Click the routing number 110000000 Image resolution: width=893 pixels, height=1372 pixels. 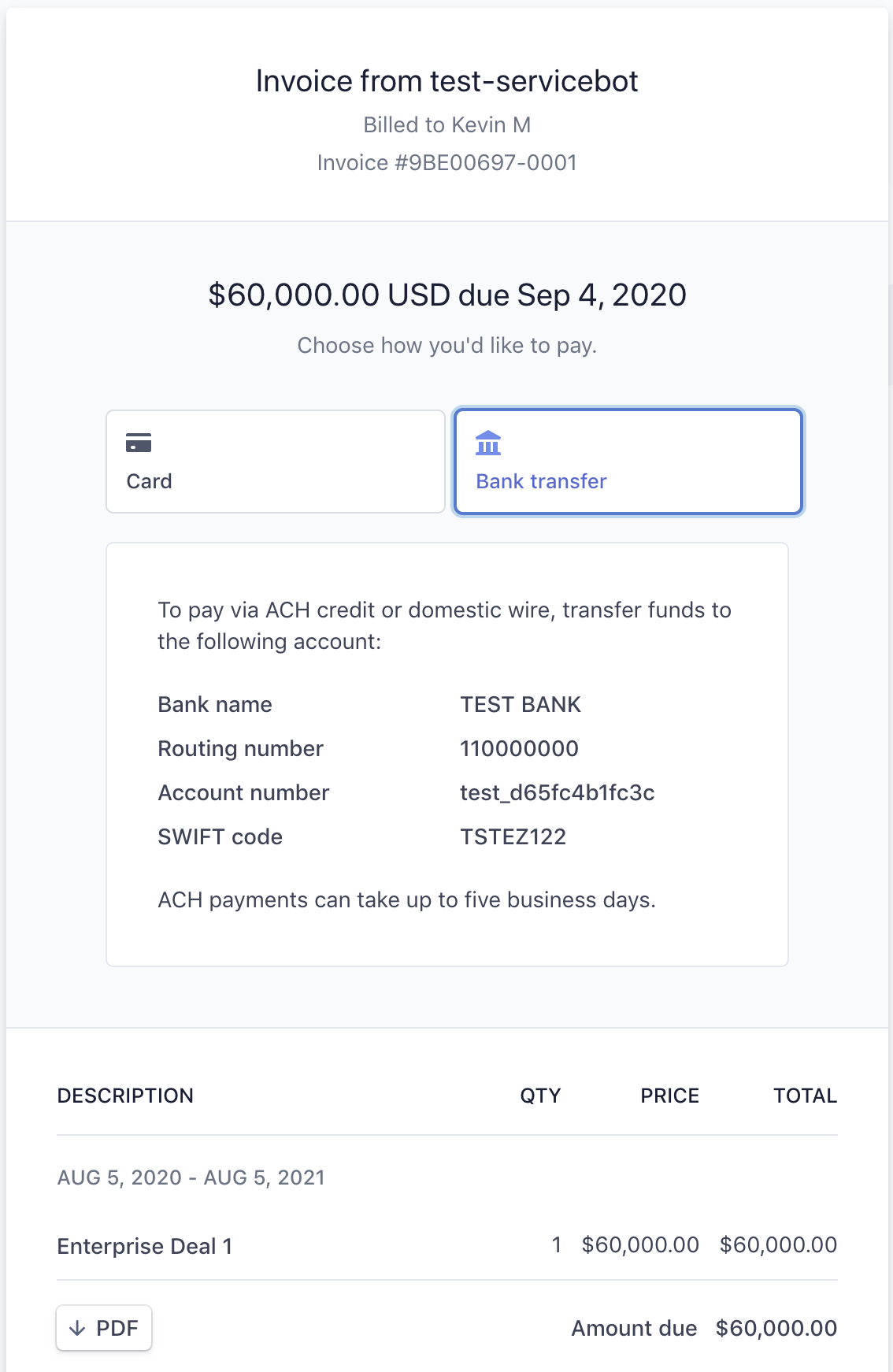519,748
